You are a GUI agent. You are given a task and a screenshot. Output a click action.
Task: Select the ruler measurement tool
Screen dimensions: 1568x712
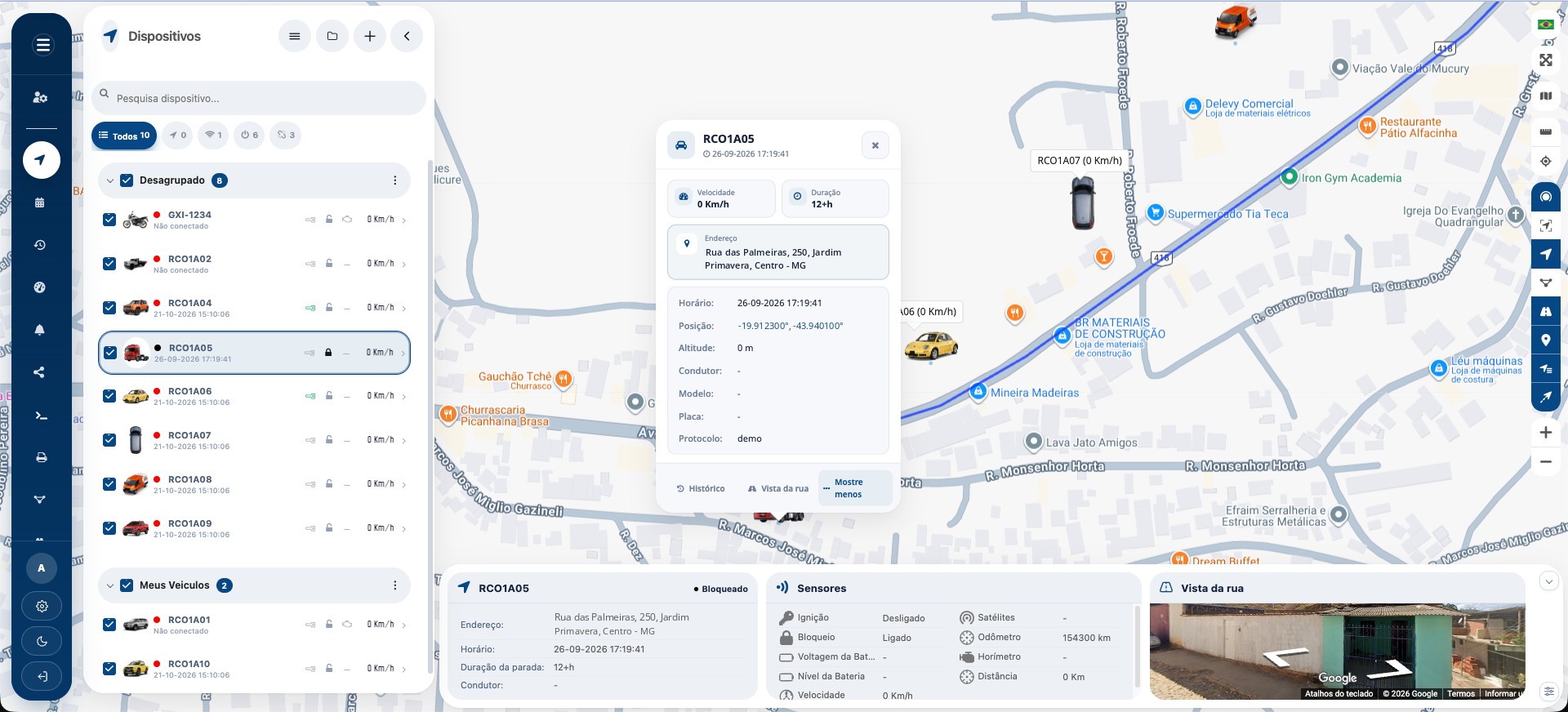(x=1546, y=131)
